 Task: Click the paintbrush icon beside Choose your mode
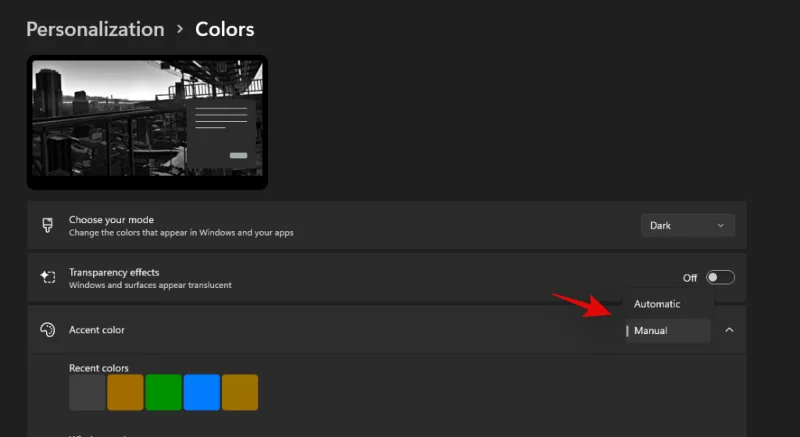pyautogui.click(x=47, y=225)
